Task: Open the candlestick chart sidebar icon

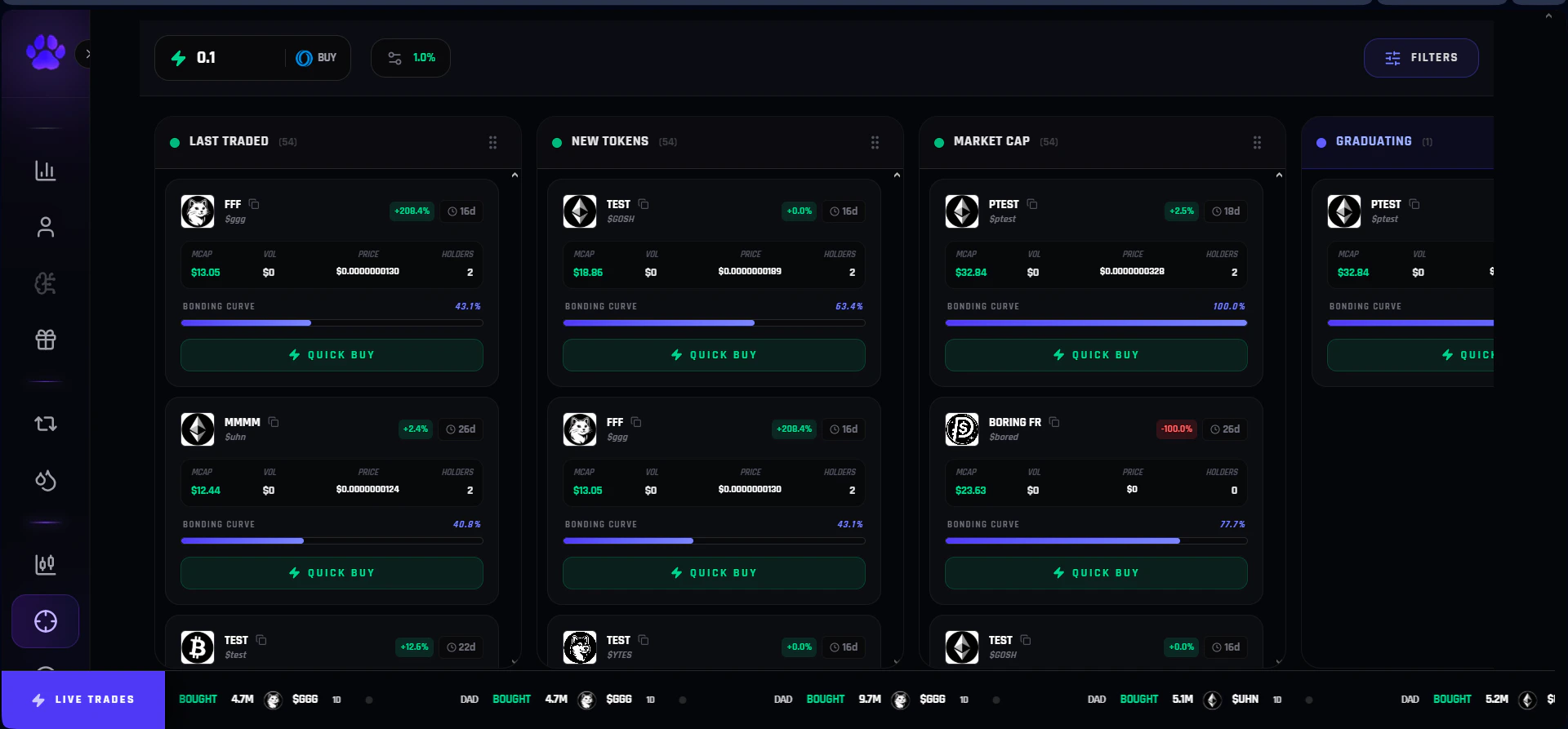Action: (46, 564)
